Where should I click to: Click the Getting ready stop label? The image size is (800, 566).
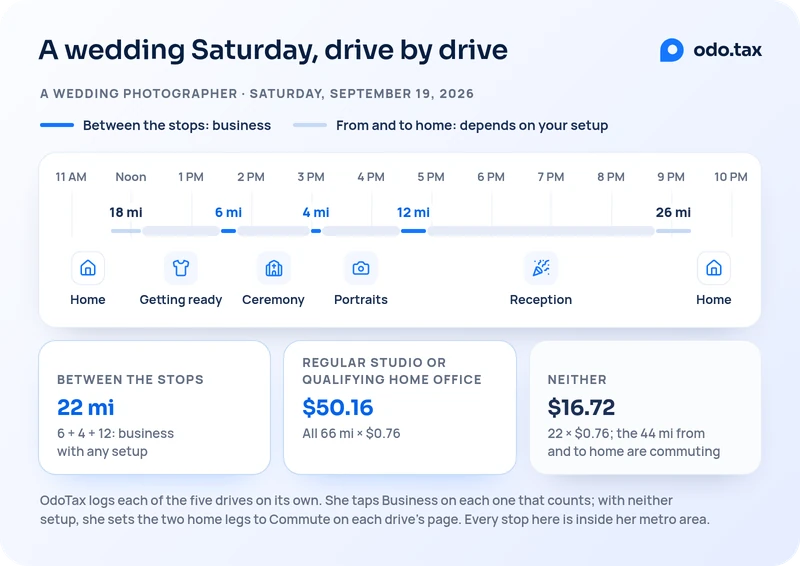pyautogui.click(x=181, y=300)
